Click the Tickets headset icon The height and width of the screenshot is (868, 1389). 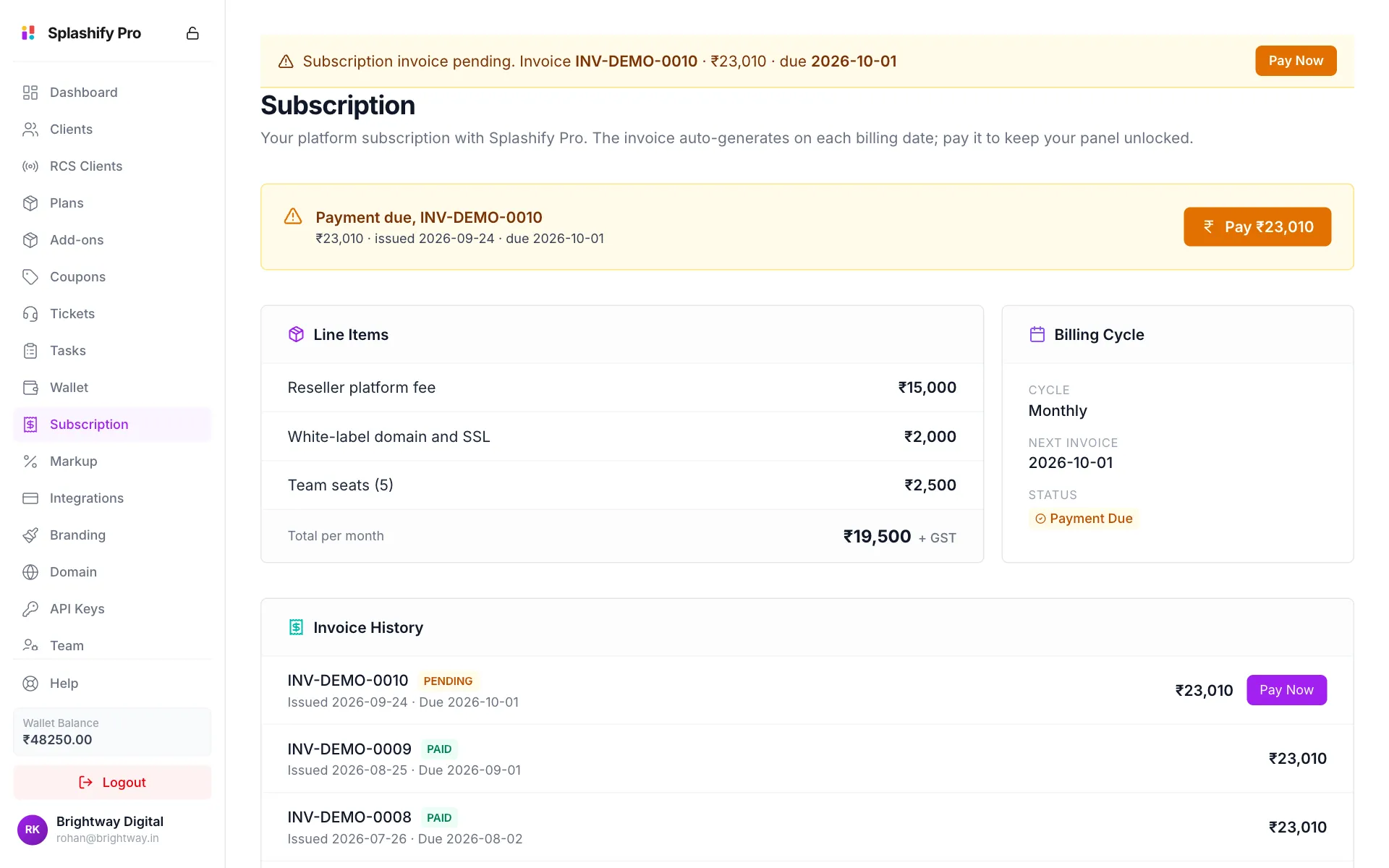click(30, 314)
